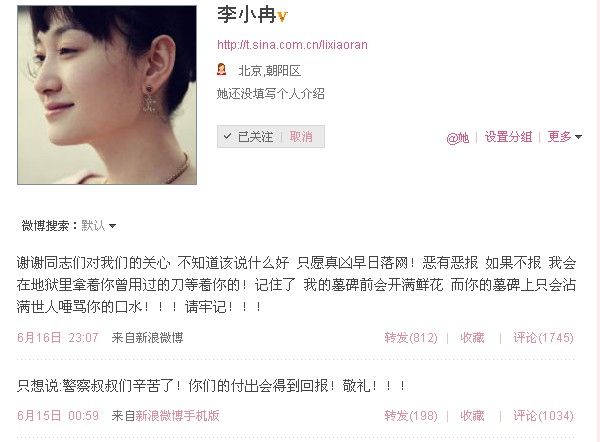Toggle the 已关注 follow status button
600x442 pixels.
tap(248, 136)
